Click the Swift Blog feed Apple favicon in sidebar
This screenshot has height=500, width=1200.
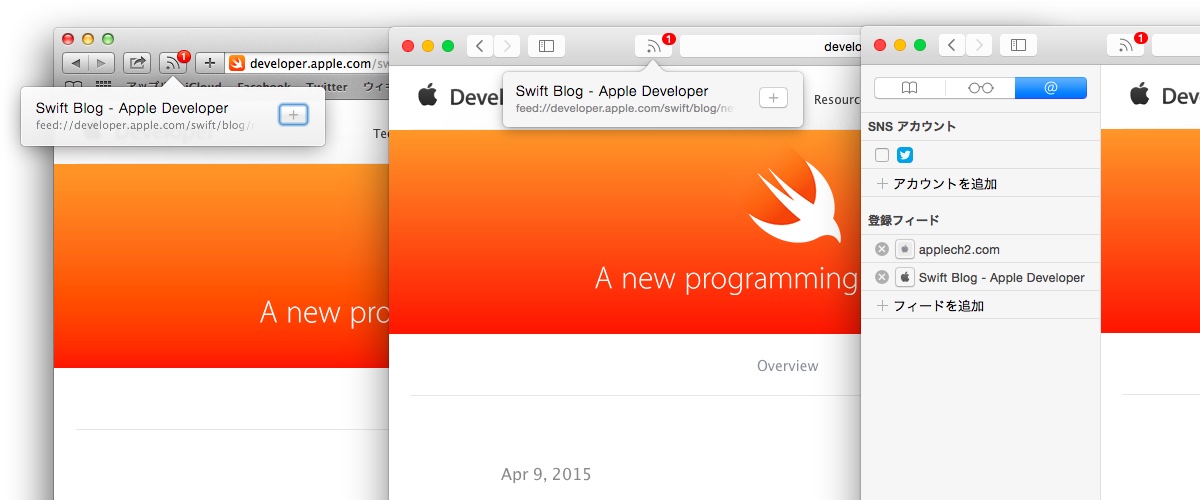(905, 277)
